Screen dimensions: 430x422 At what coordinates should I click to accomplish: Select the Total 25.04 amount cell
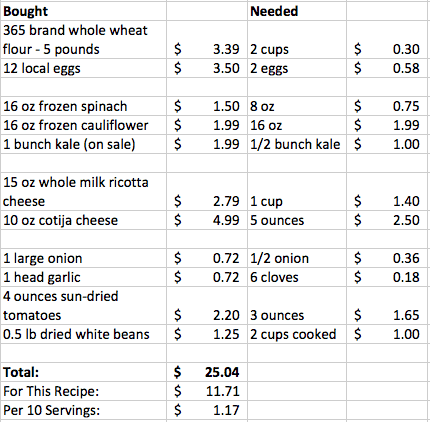[x=207, y=372]
